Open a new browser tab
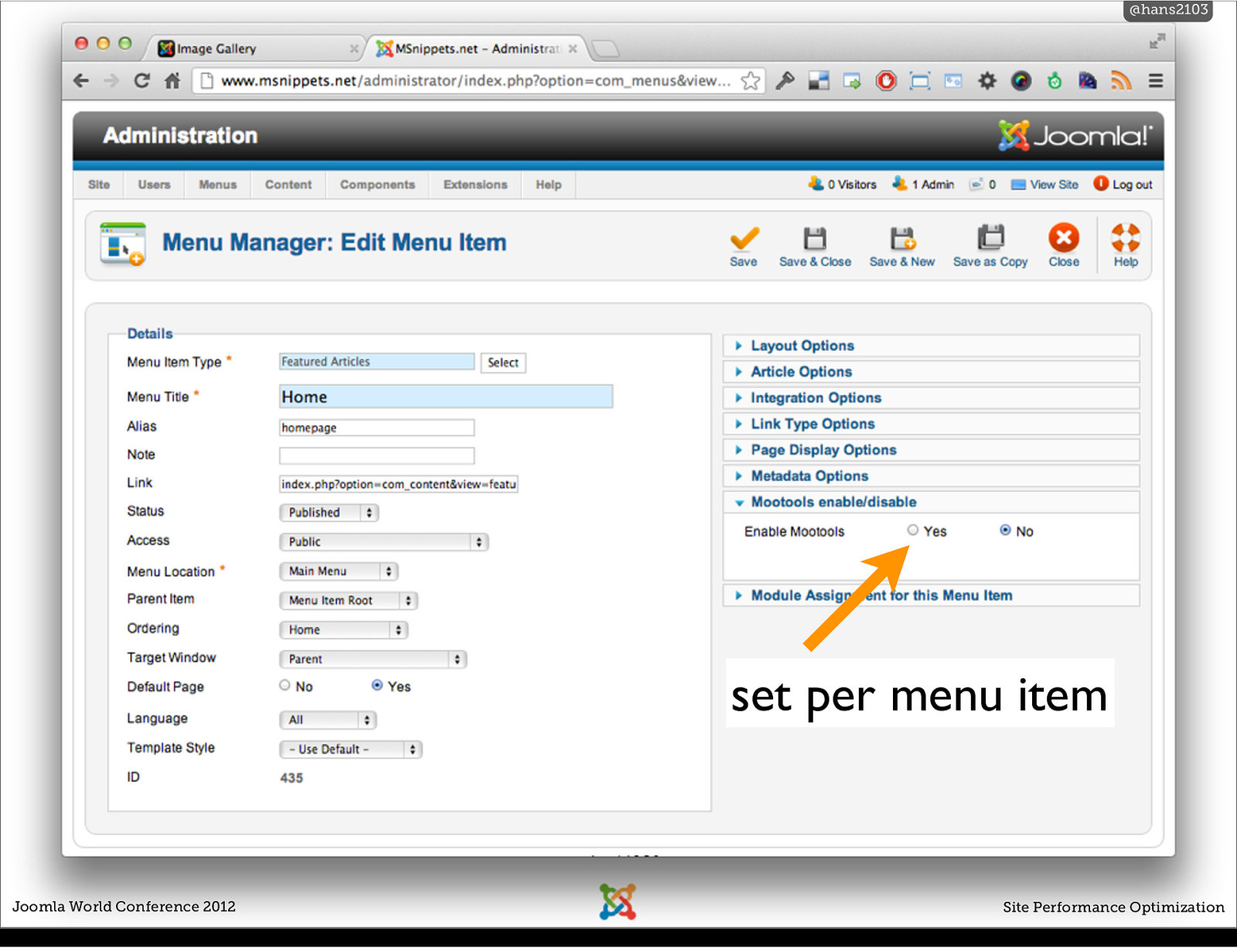The image size is (1237, 952). click(606, 49)
